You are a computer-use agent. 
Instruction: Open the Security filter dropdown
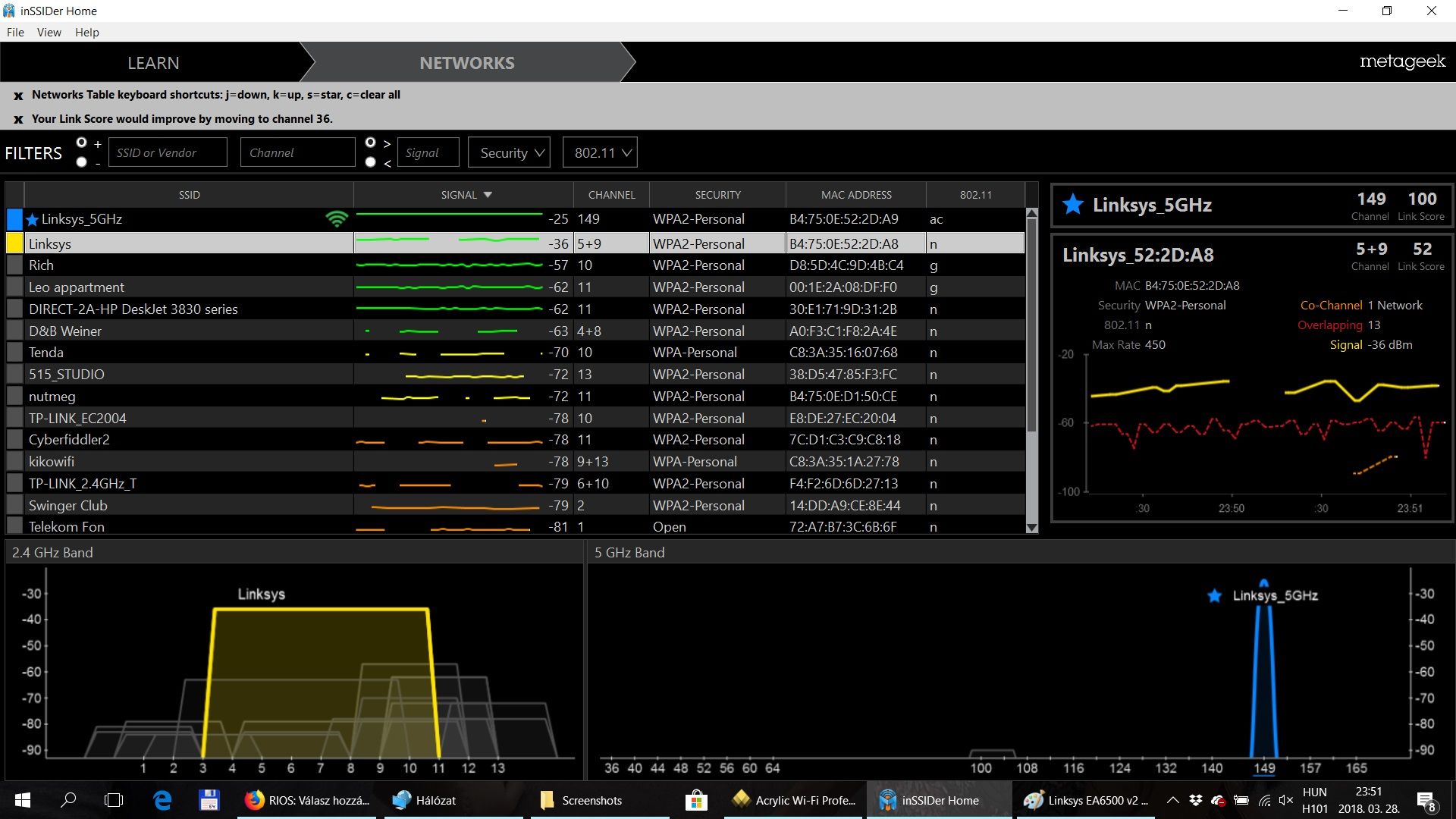(x=510, y=152)
